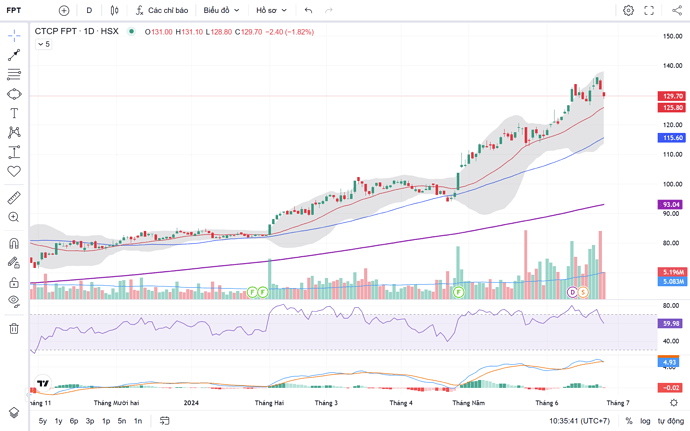Viewport: 690px width, 431px height.
Task: Select the ruler measure tool
Action: (14, 198)
